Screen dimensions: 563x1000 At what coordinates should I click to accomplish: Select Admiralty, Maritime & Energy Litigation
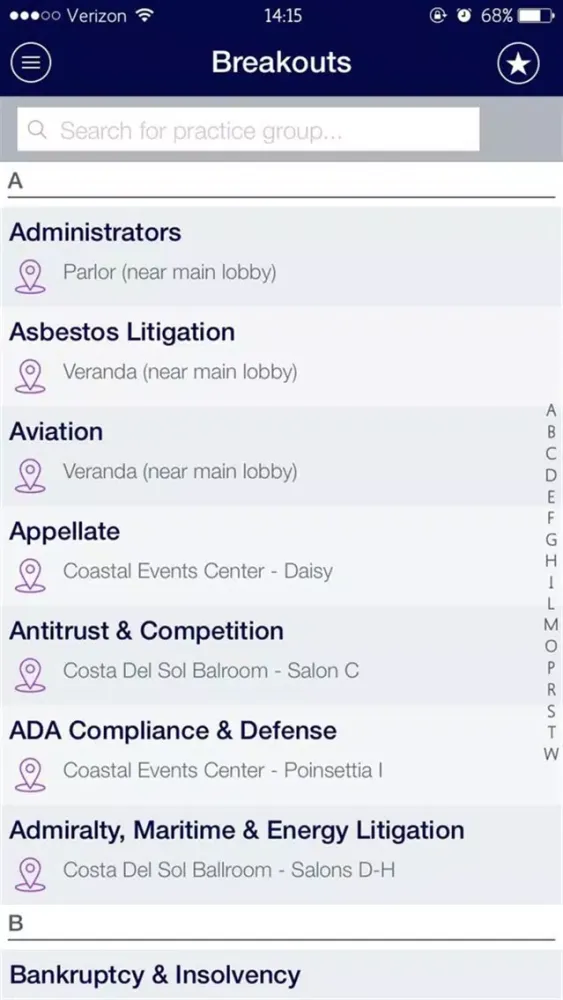pos(281,854)
